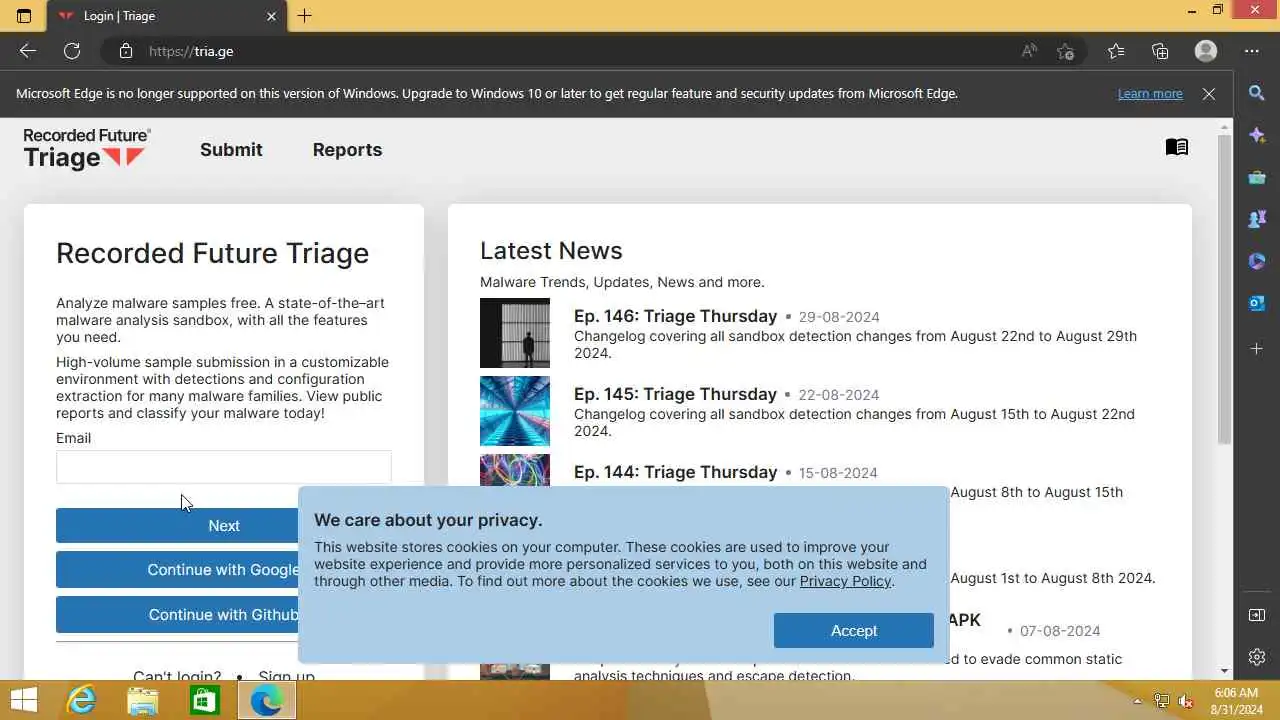Open Edge Settings and more menu

[1252, 51]
